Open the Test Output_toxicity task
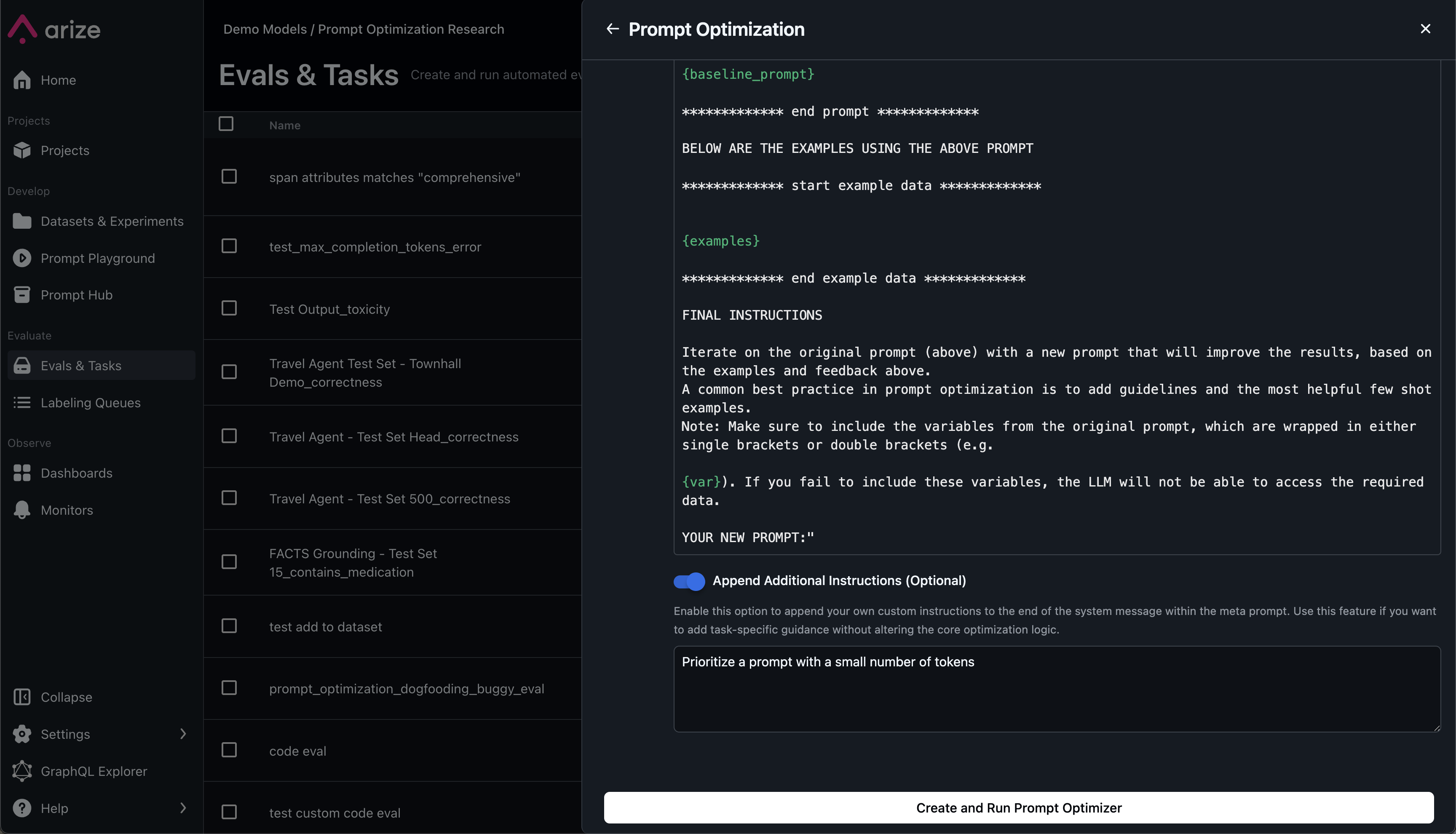The height and width of the screenshot is (834, 1456). click(329, 309)
